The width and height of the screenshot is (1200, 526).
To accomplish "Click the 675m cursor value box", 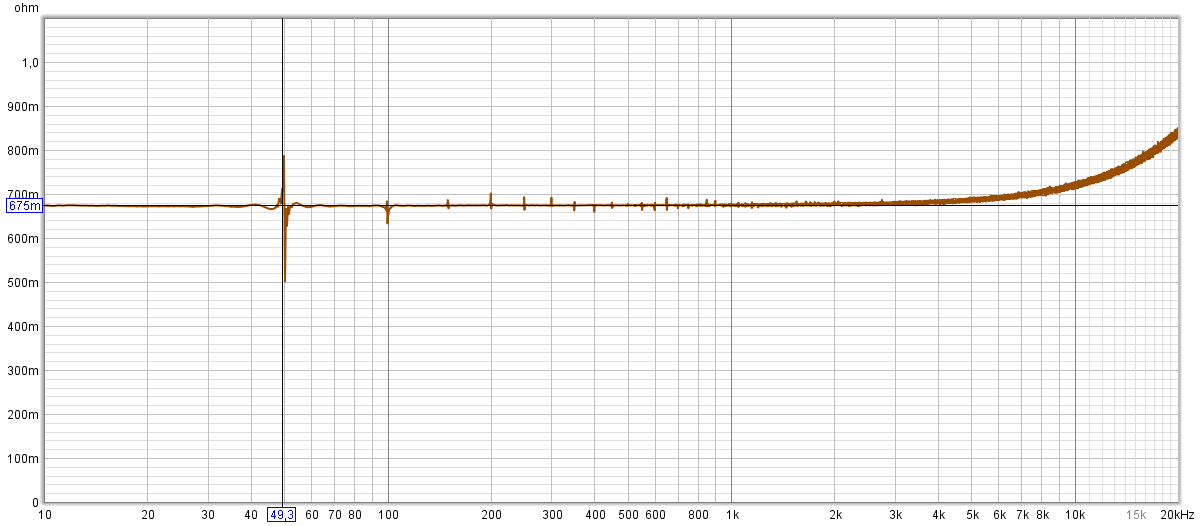I will tap(25, 206).
